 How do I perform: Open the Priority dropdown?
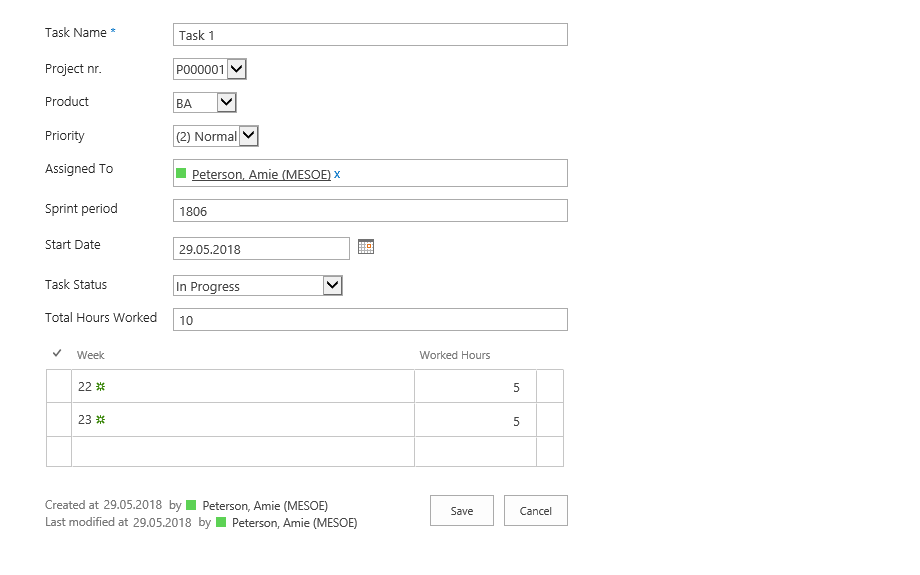(x=249, y=136)
